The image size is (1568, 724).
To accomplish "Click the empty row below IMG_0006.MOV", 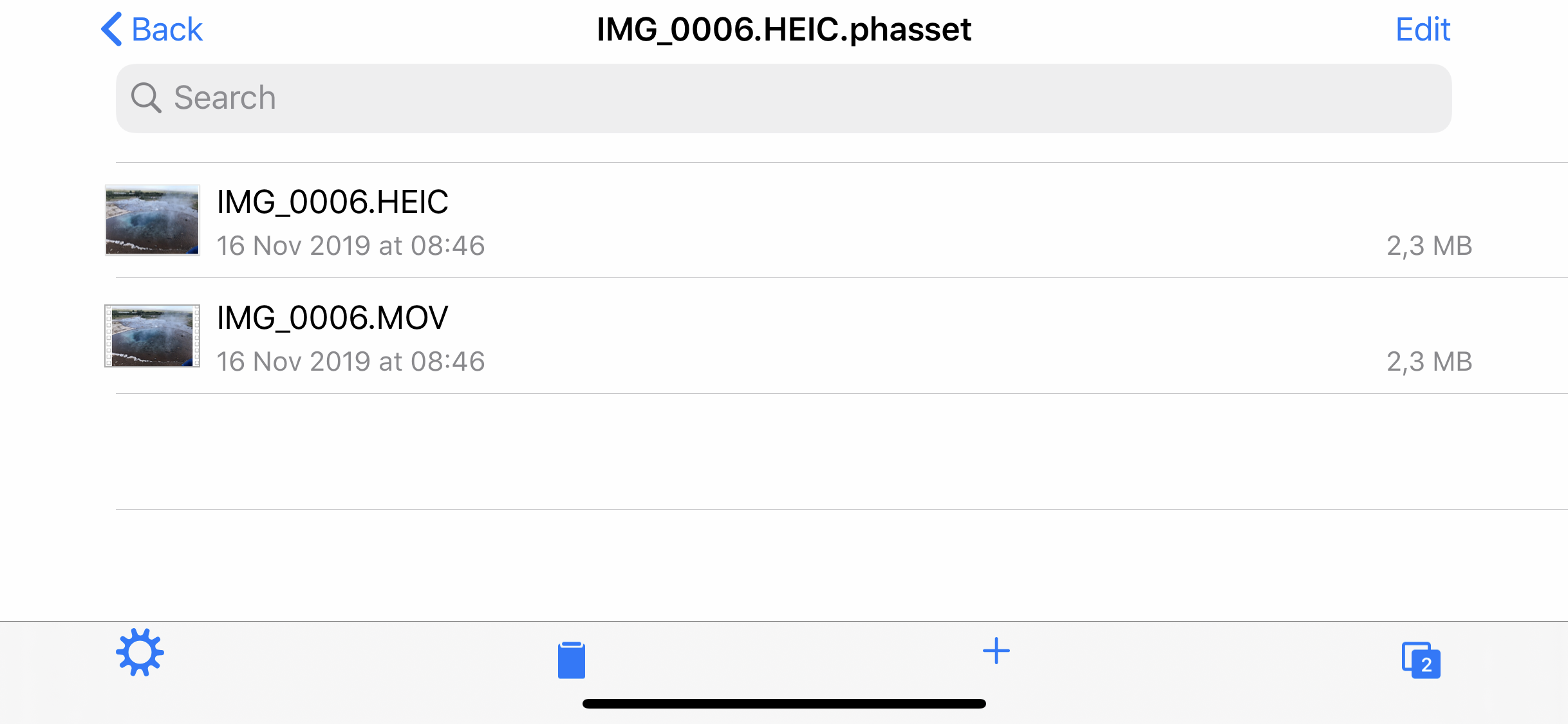I will pos(842,452).
